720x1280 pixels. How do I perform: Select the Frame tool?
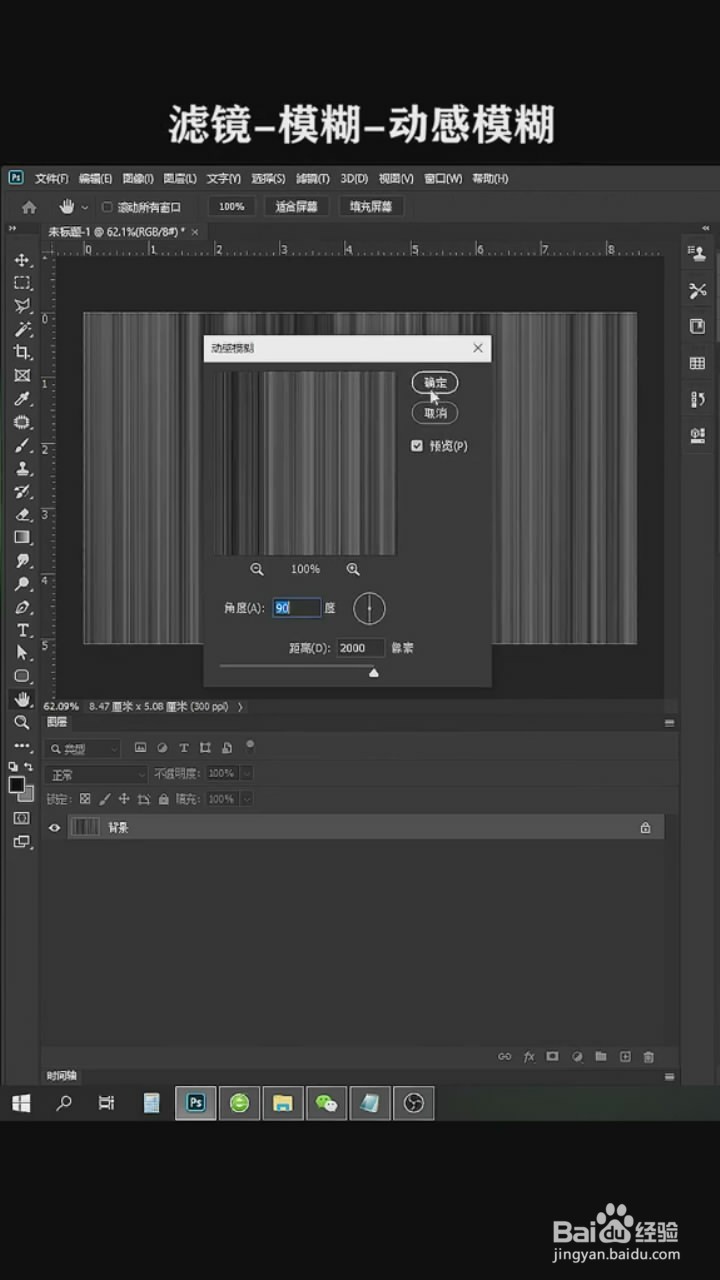coord(22,376)
